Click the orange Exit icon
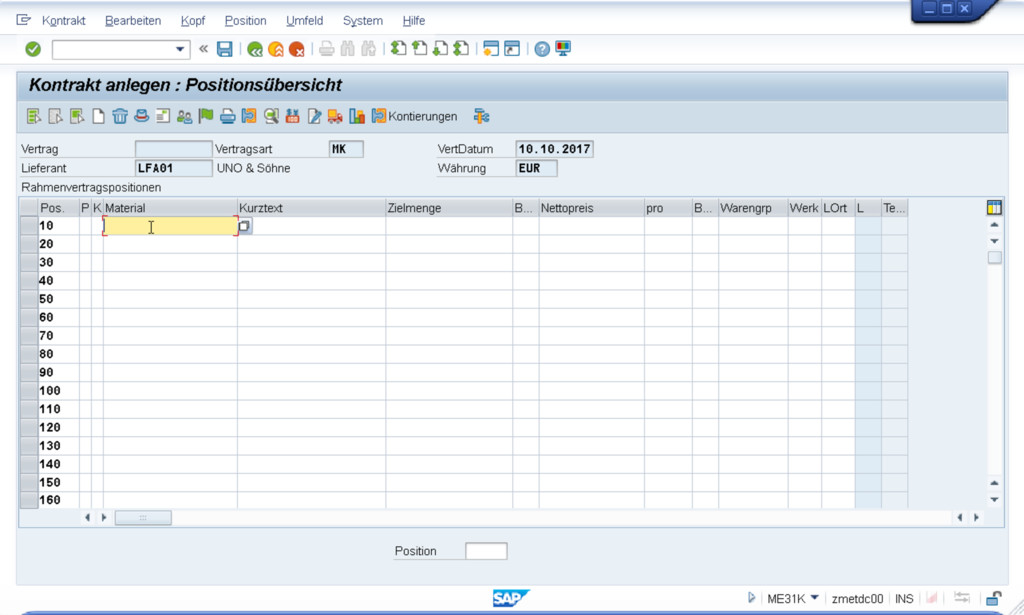 pyautogui.click(x=276, y=49)
